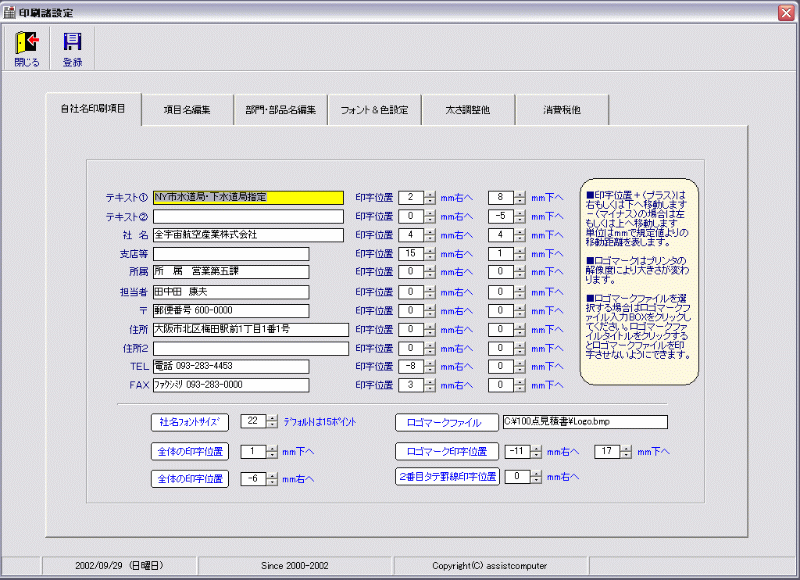Click the empty 住所2 input field
The width and height of the screenshot is (800, 580).
[251, 348]
